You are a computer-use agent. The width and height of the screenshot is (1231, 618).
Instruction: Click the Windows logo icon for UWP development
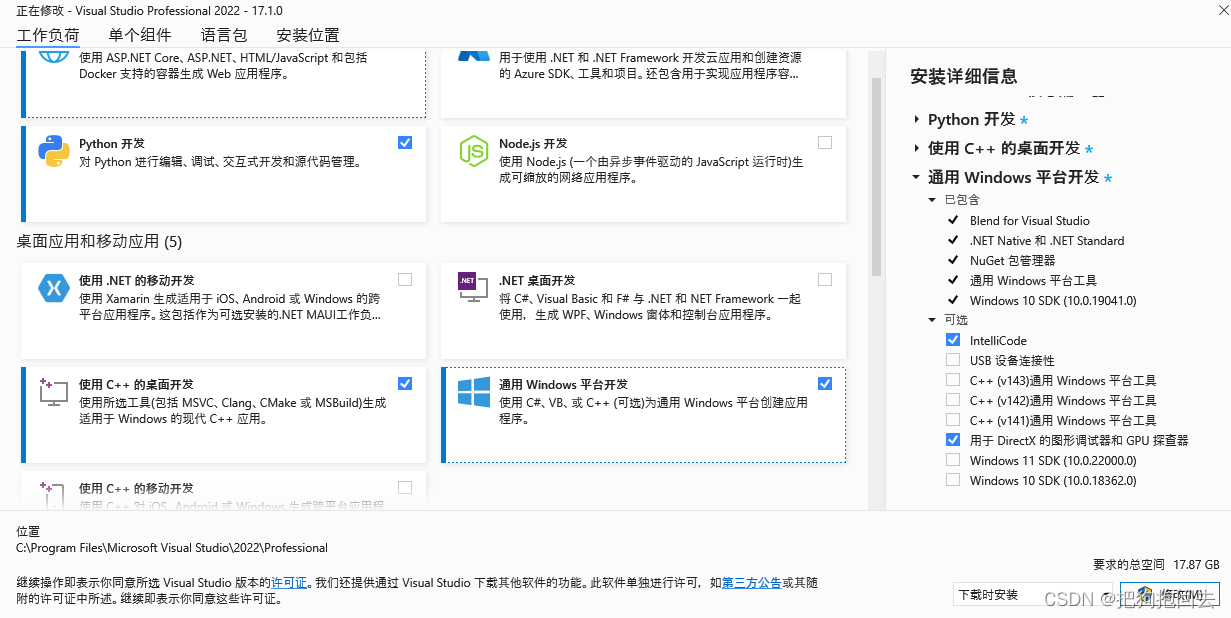click(x=473, y=392)
